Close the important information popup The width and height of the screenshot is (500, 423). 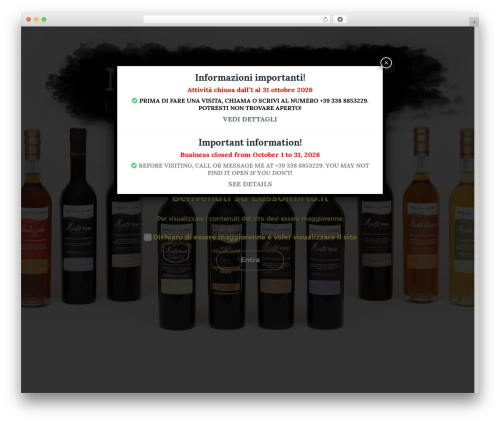(386, 63)
